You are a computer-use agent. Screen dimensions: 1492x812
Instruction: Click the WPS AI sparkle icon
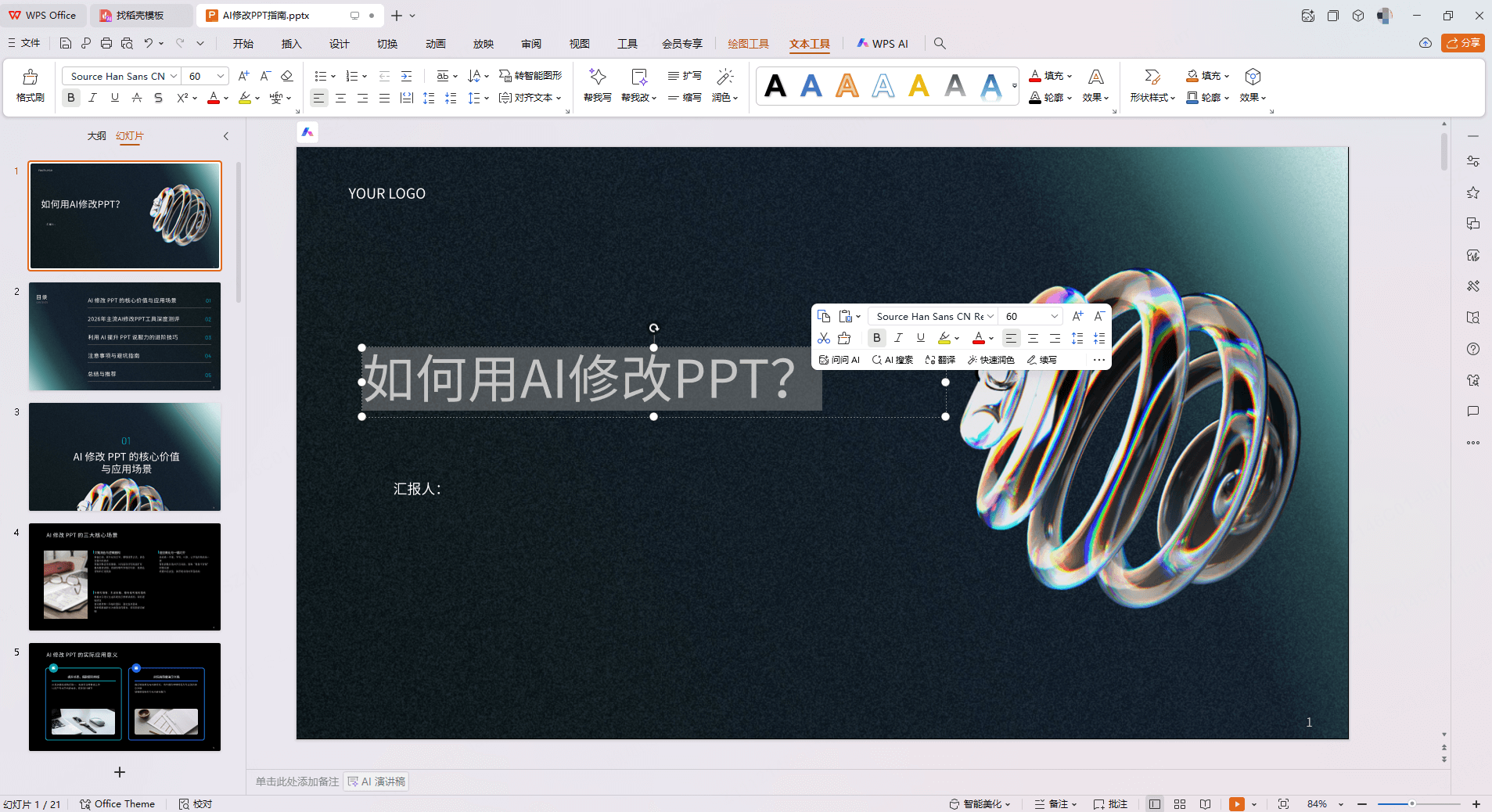tap(863, 44)
